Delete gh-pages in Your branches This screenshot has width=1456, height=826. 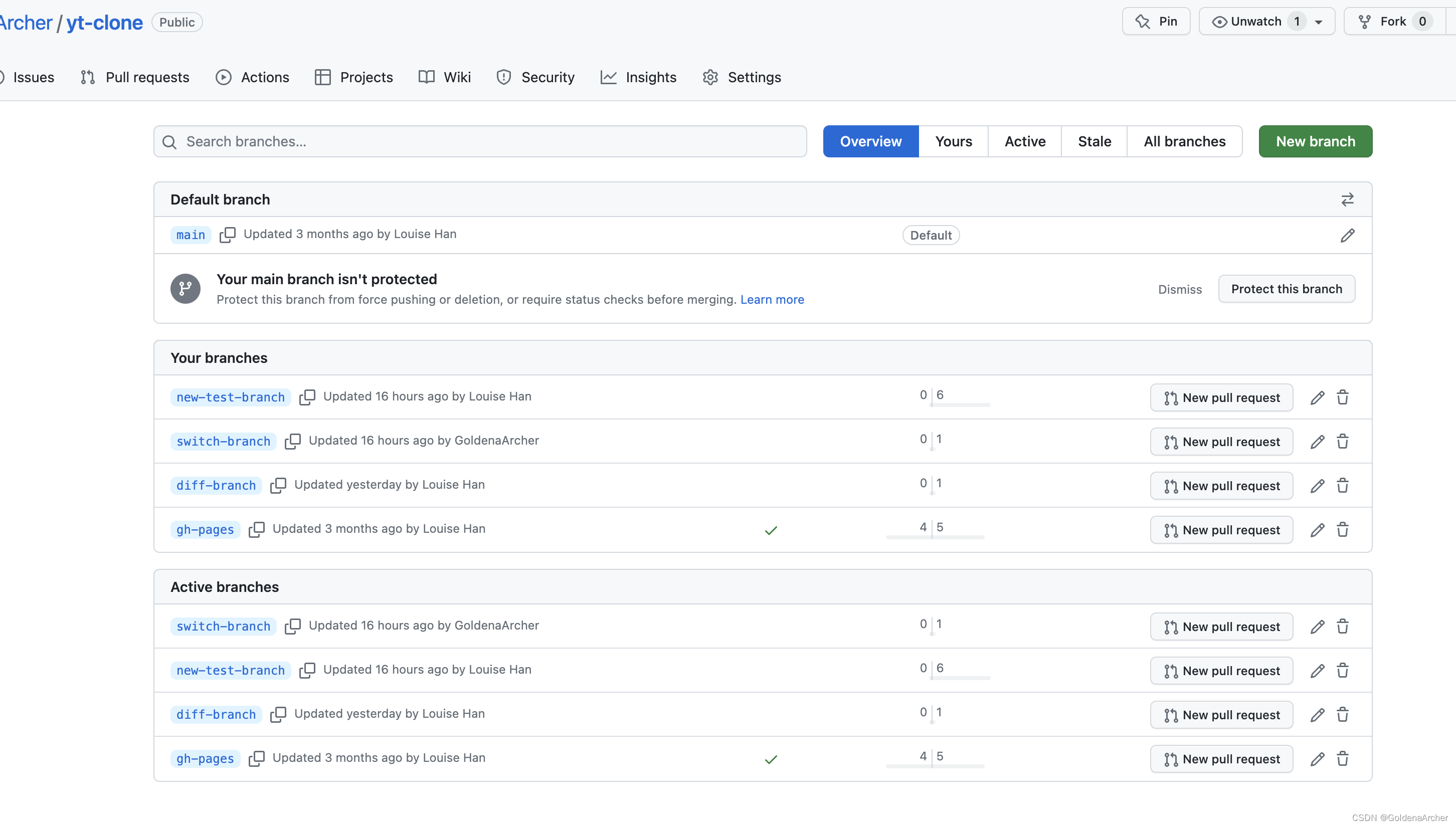tap(1343, 529)
